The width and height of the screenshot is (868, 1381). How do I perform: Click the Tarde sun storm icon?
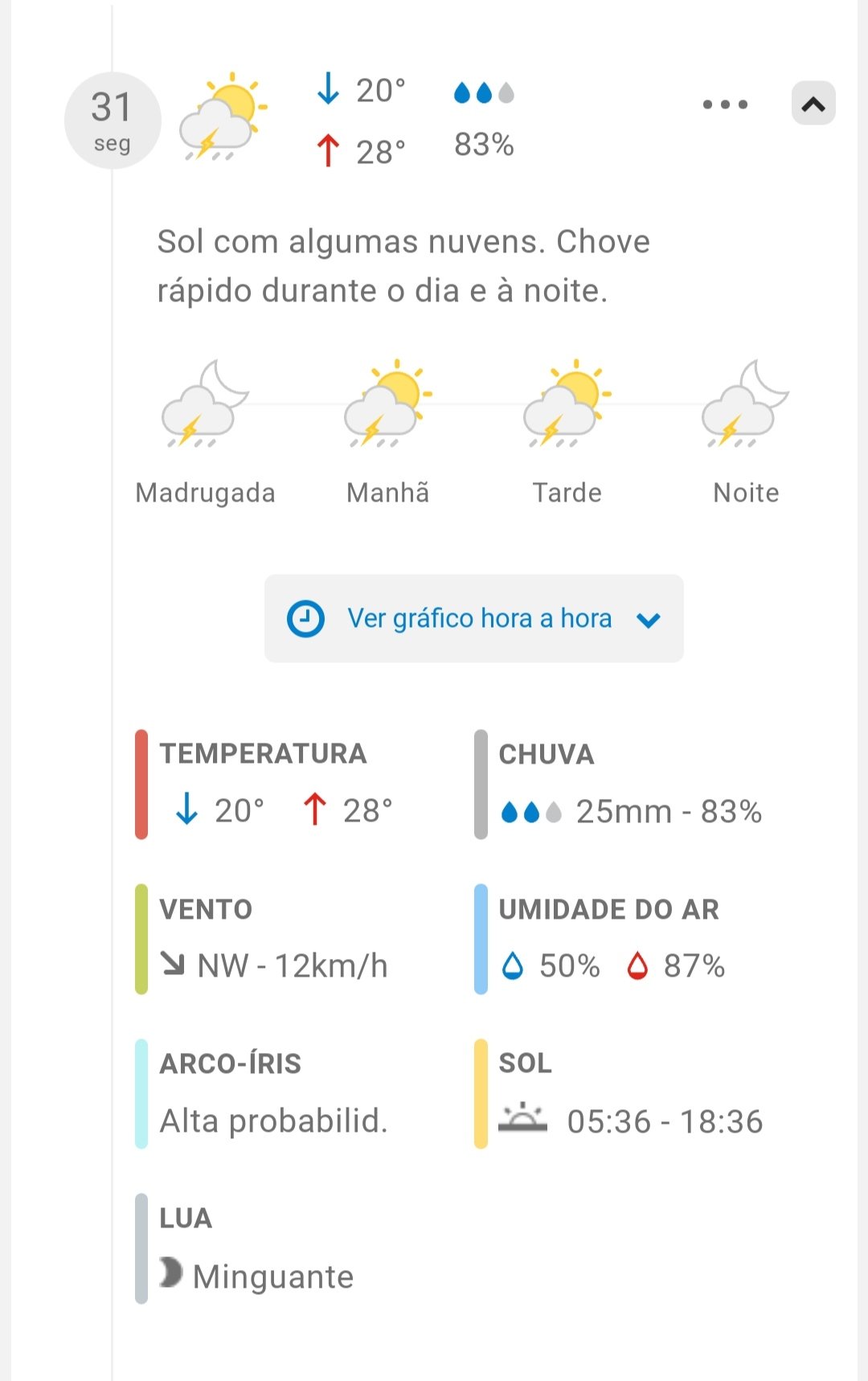coord(567,404)
